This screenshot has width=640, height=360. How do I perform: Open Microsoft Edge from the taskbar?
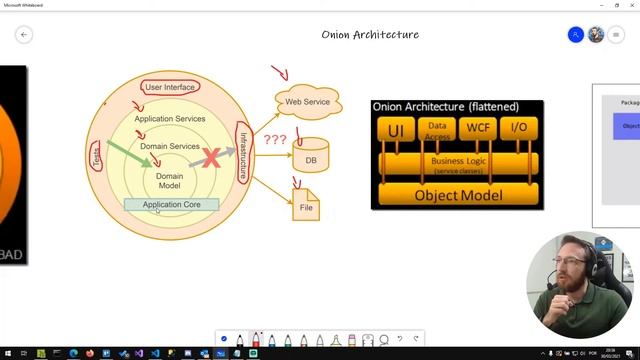73,353
